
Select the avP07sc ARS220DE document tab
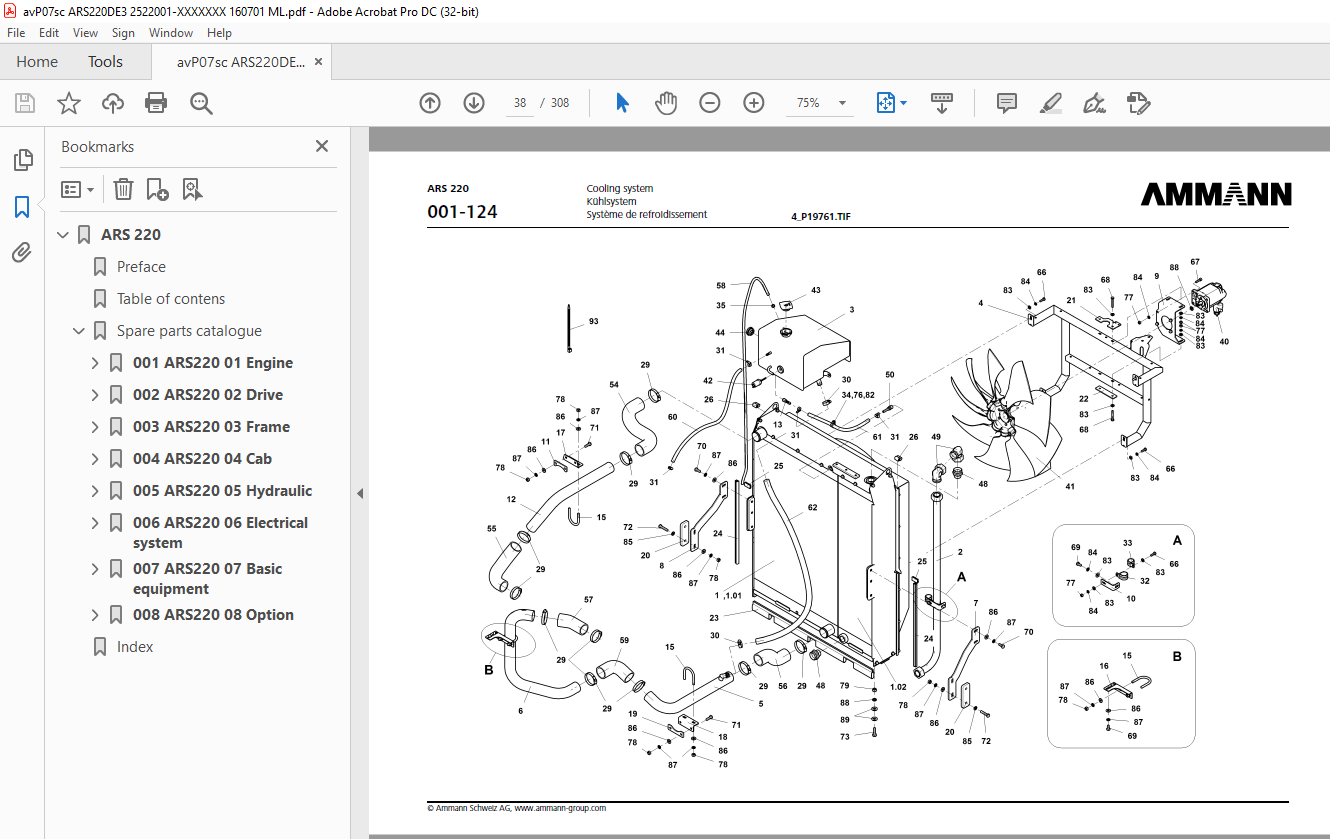(x=241, y=62)
